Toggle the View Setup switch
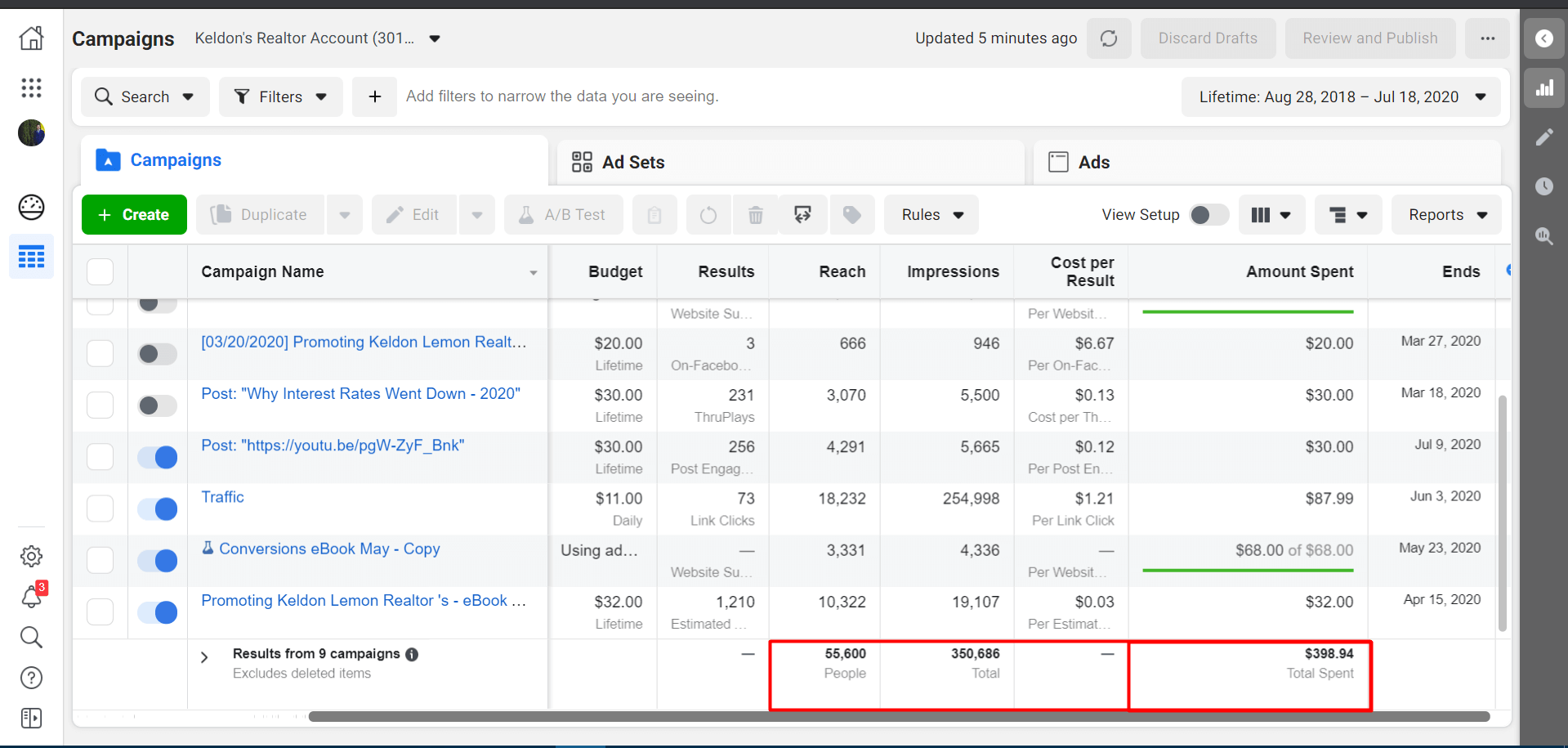The height and width of the screenshot is (748, 1568). (1209, 215)
